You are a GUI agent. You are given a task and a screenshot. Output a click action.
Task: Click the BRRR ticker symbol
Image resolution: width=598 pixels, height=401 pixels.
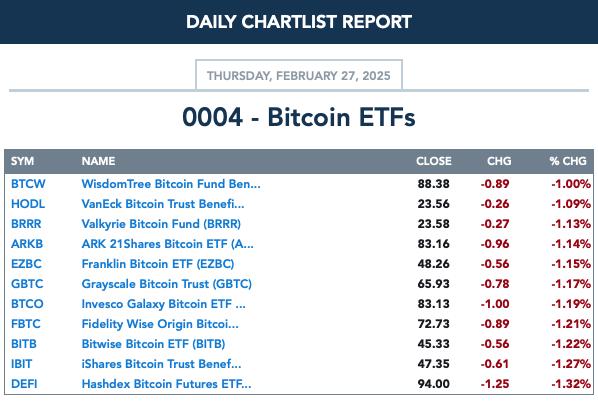26,224
